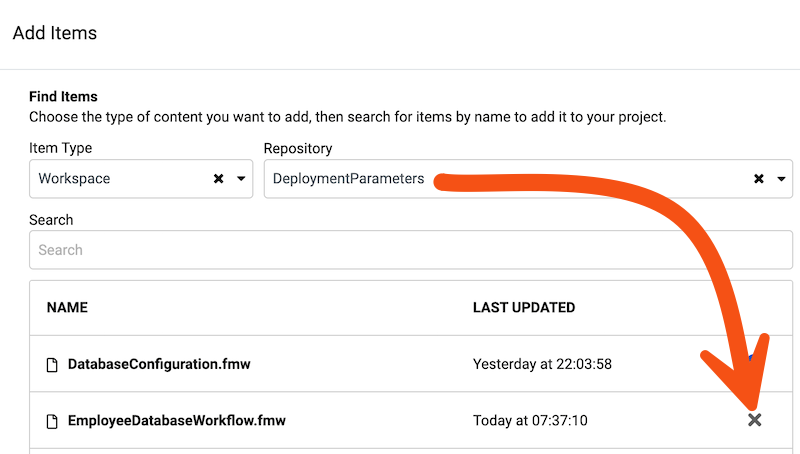Select the Workspace value in Item Type
The image size is (800, 454).
[x=74, y=179]
